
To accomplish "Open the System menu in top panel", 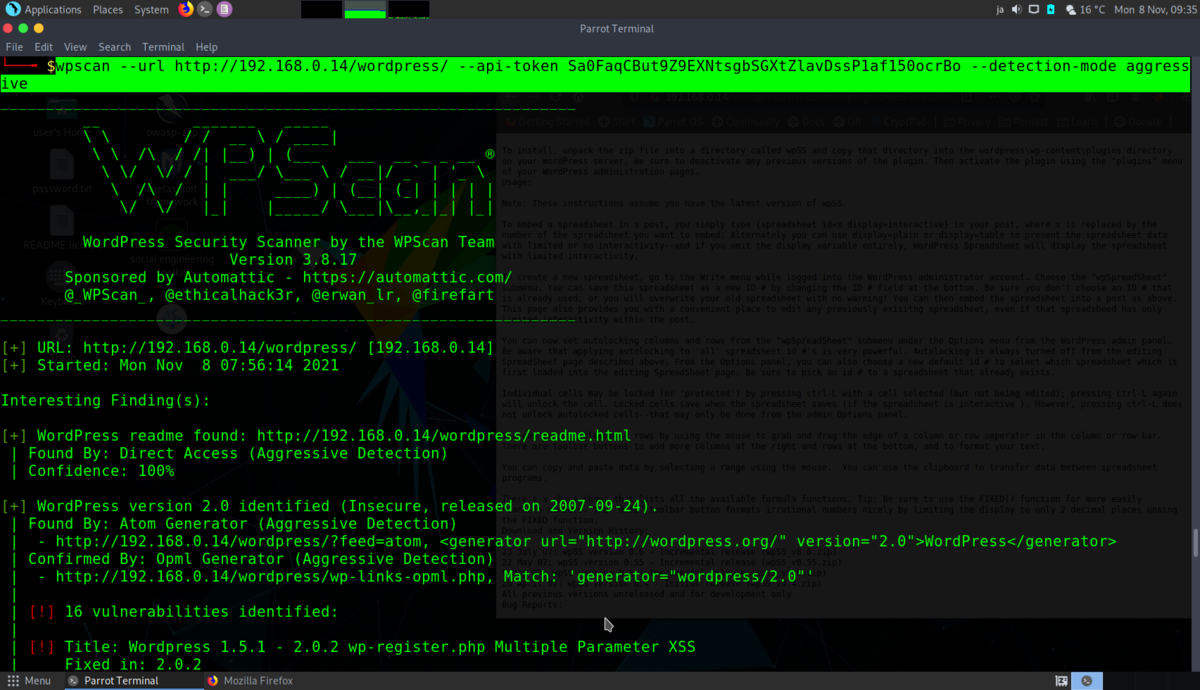I will tap(151, 9).
